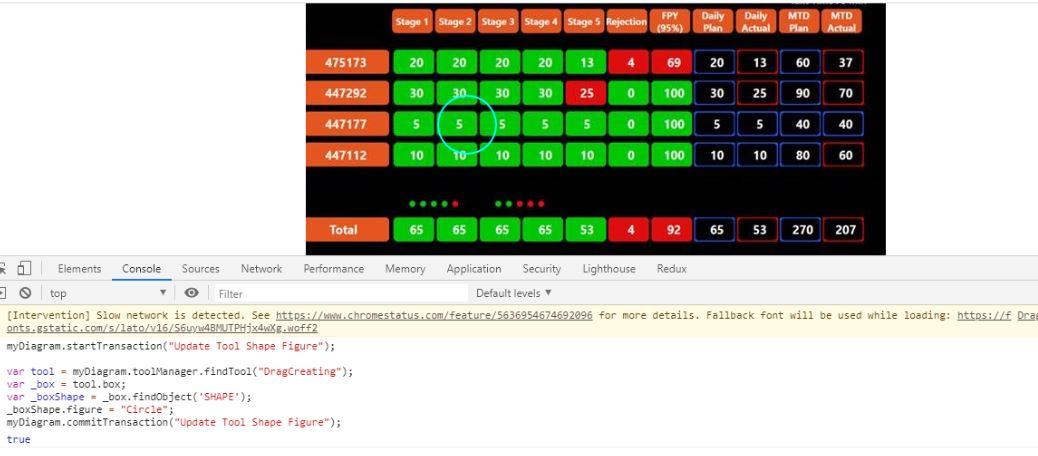Click the _boxShape.figure = "Circle" console line
Screen dimensions: 1038x456
pyautogui.click(x=90, y=410)
